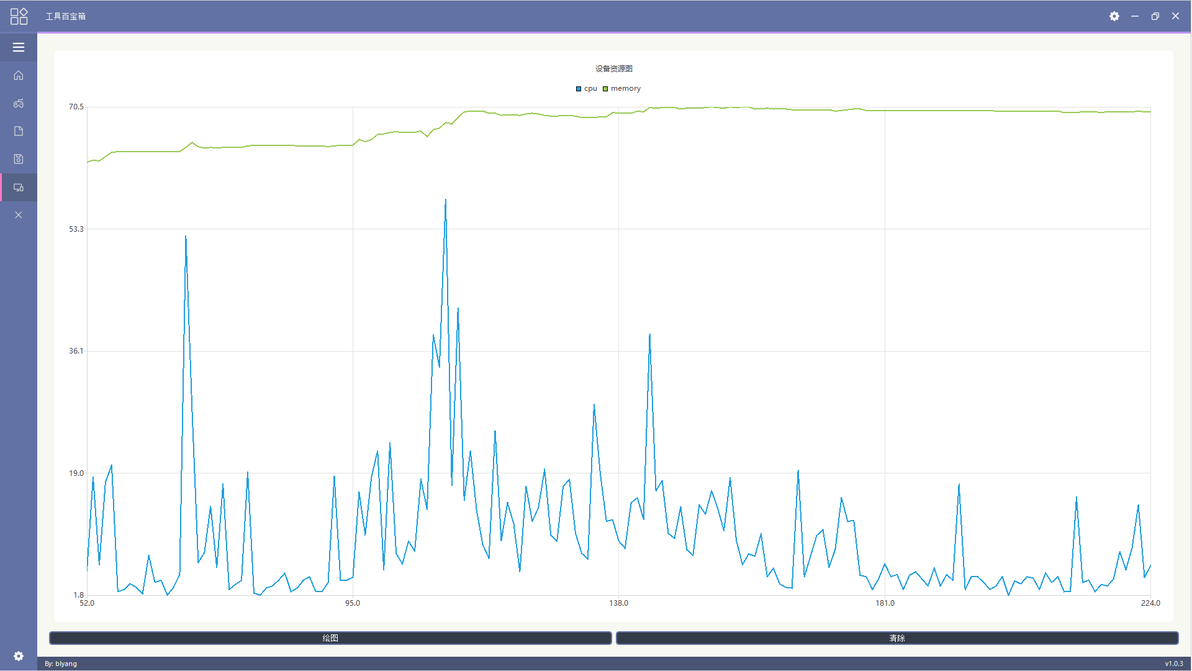This screenshot has height=671, width=1192.
Task: Restore down the application window
Action: point(1155,16)
